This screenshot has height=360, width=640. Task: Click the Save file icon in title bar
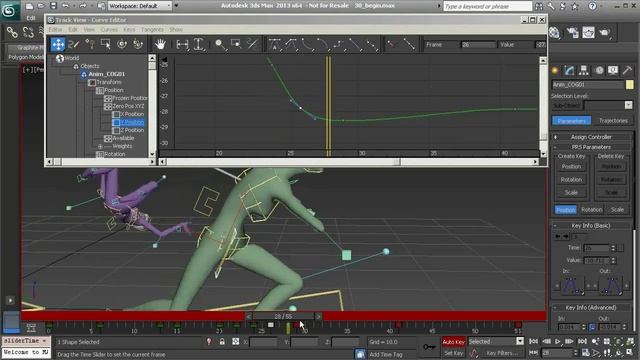click(x=53, y=6)
